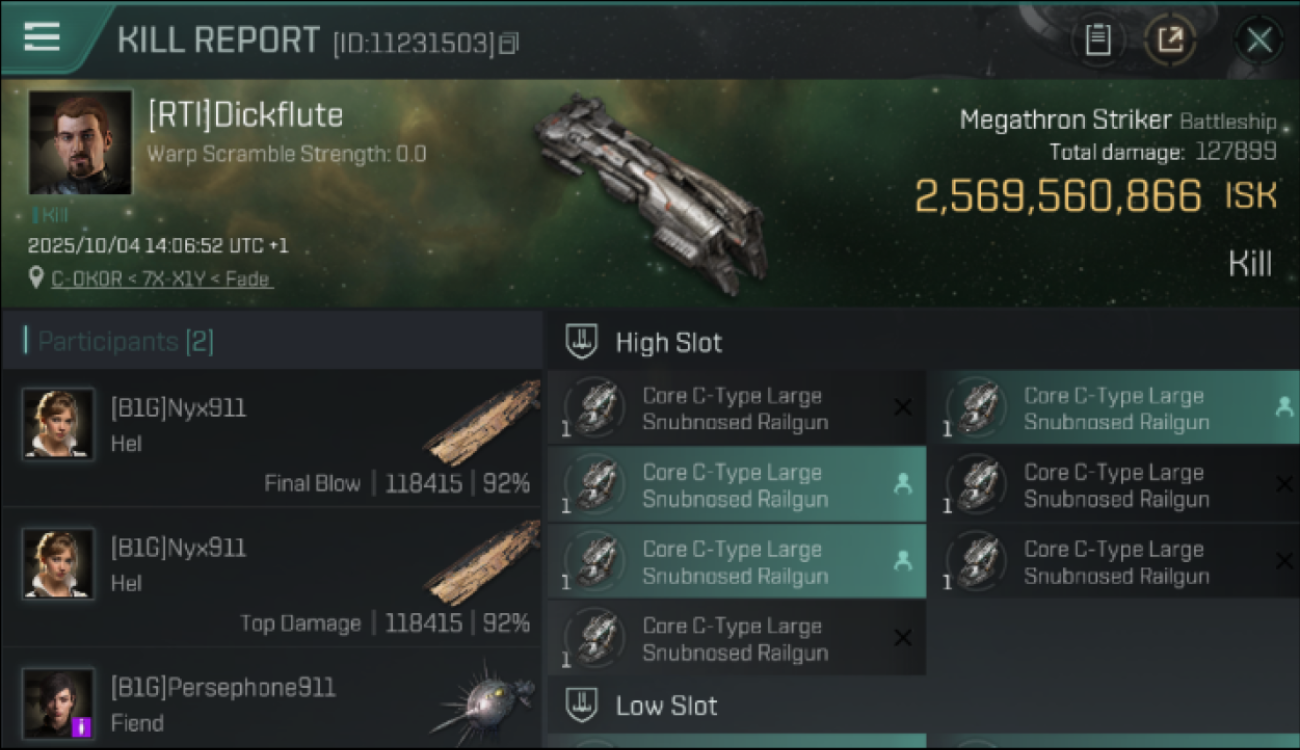The height and width of the screenshot is (750, 1300).
Task: Share the kill report externally
Action: [x=1169, y=40]
